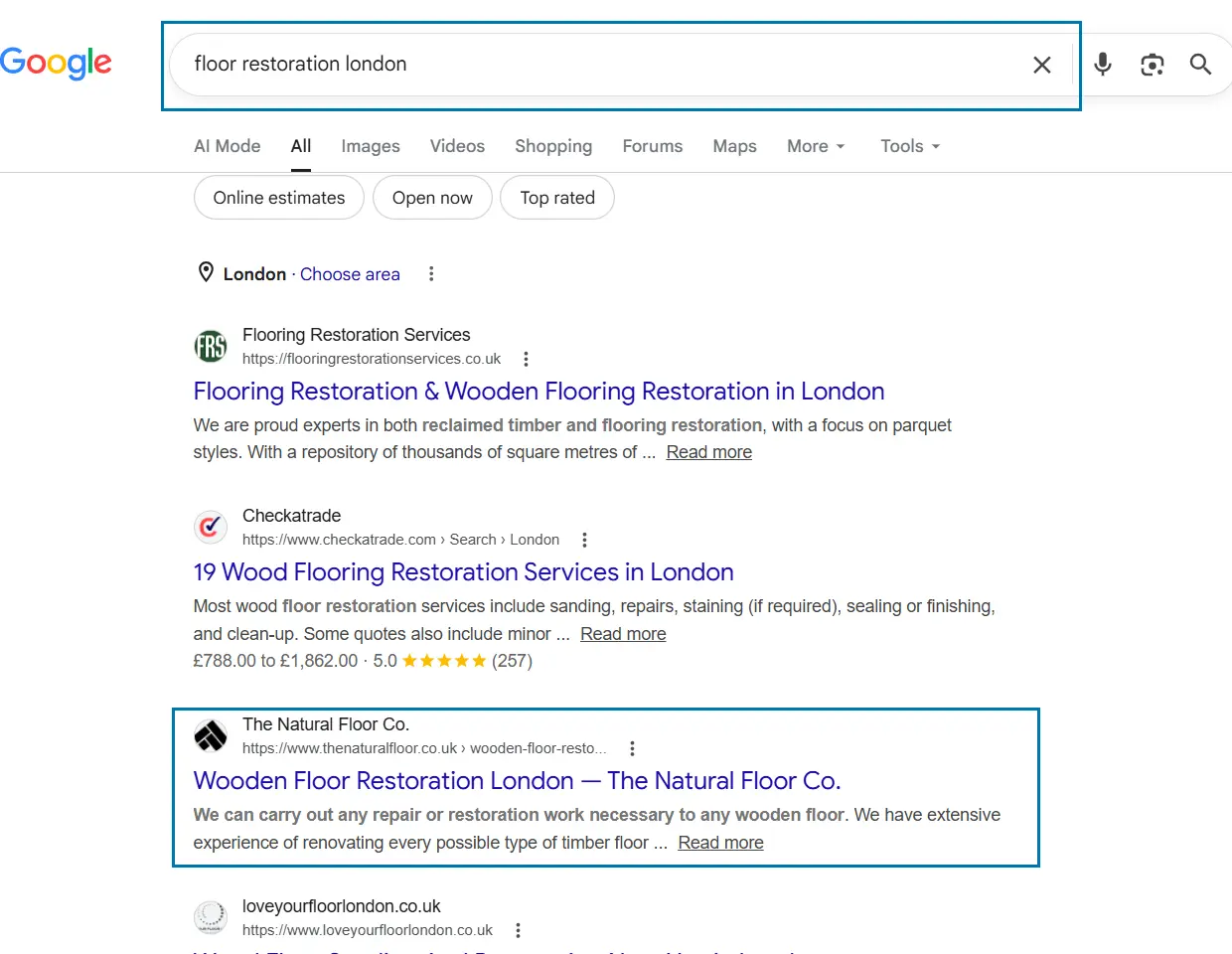The image size is (1232, 954).
Task: Click the £788.00 to £1,862.00 price range
Action: coord(275,661)
